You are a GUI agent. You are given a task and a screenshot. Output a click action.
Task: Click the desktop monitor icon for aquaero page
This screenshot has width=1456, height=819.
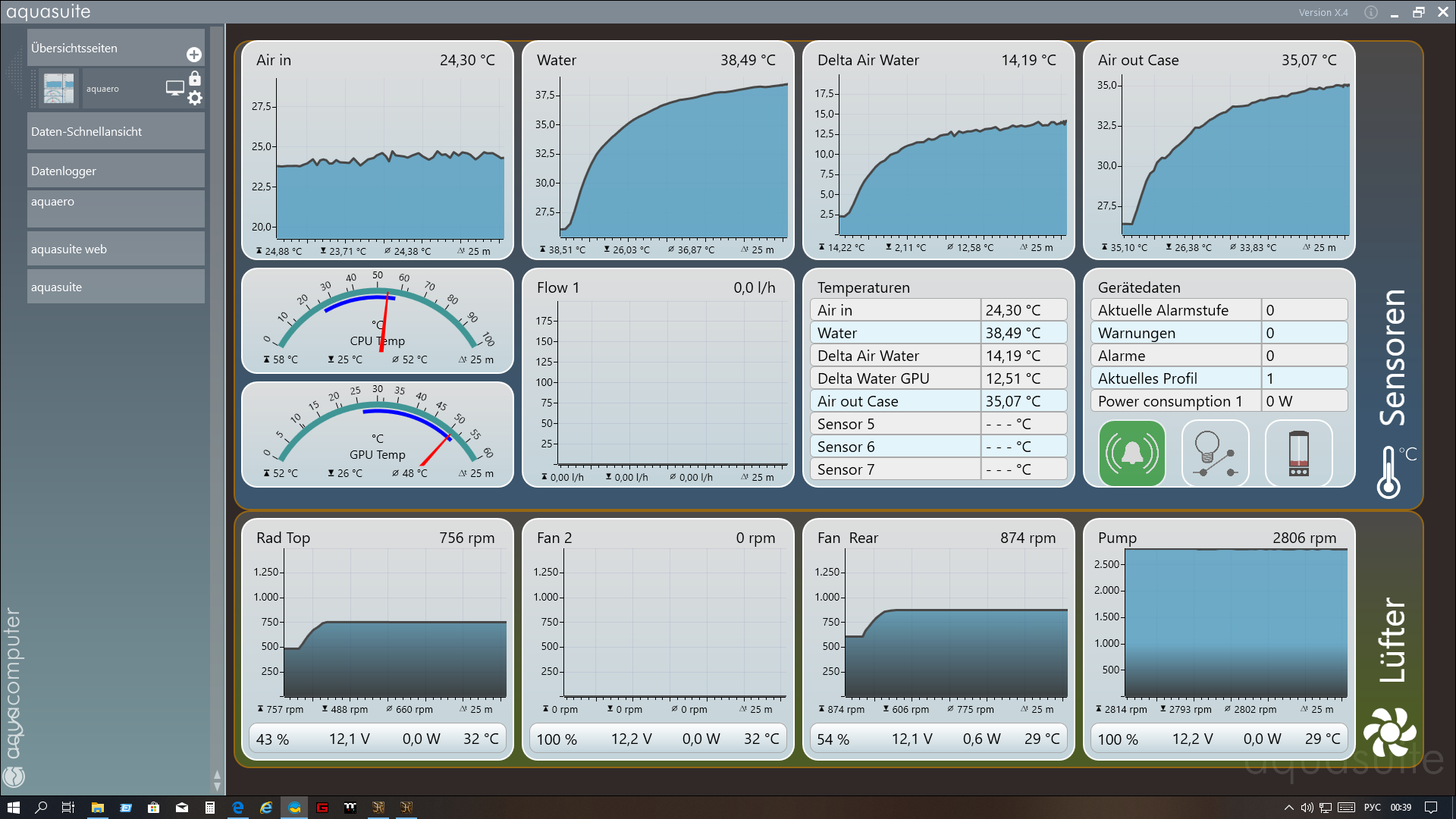pos(174,88)
